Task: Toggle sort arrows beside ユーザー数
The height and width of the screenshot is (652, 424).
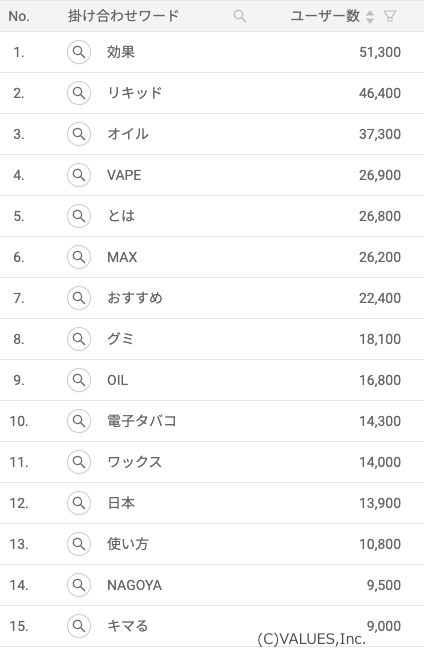Action: (x=370, y=17)
